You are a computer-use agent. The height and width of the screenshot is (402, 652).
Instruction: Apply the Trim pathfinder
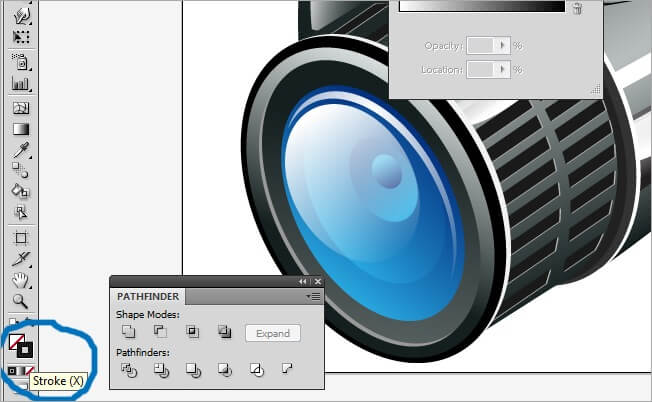(x=160, y=370)
